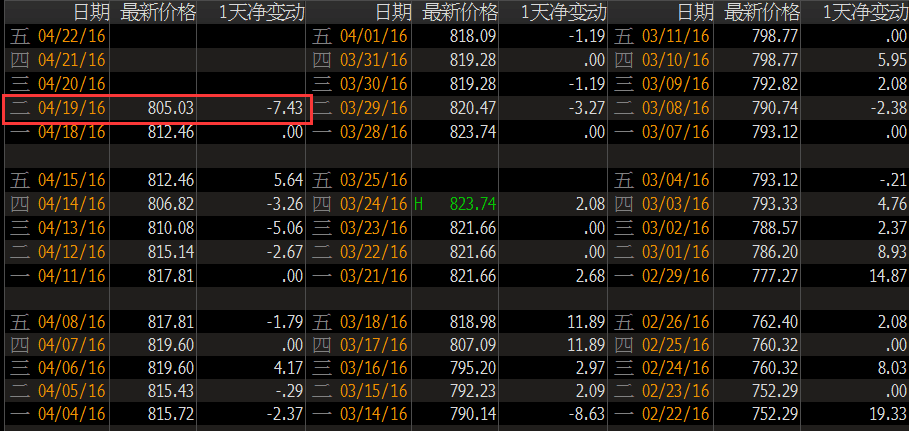Select the 04/04/16 date entry
This screenshot has width=909, height=431.
pos(72,413)
